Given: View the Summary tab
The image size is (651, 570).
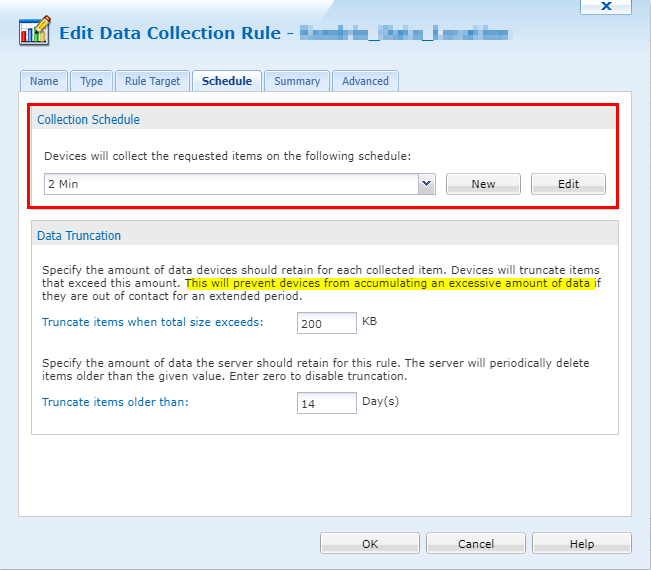Looking at the screenshot, I should coord(297,81).
